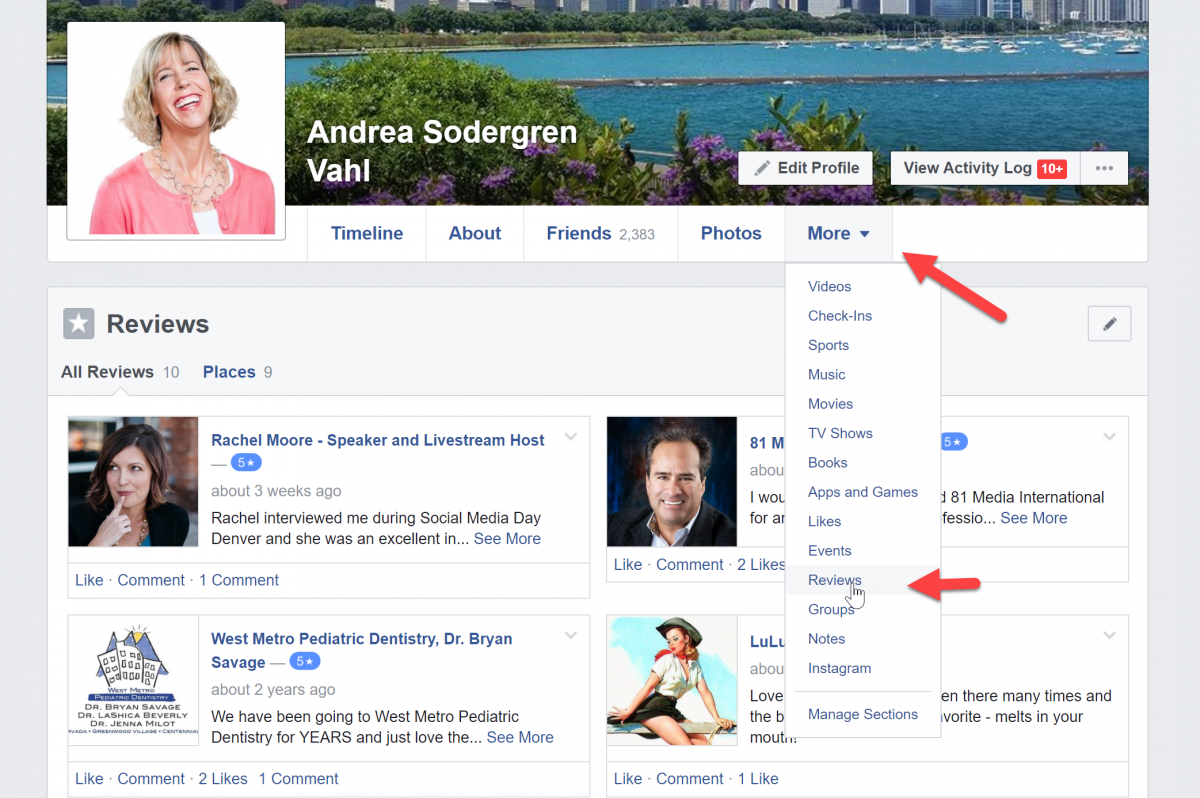Screen dimensions: 1200x798
Task: Click the View Activity Log button
Action: tap(968, 167)
